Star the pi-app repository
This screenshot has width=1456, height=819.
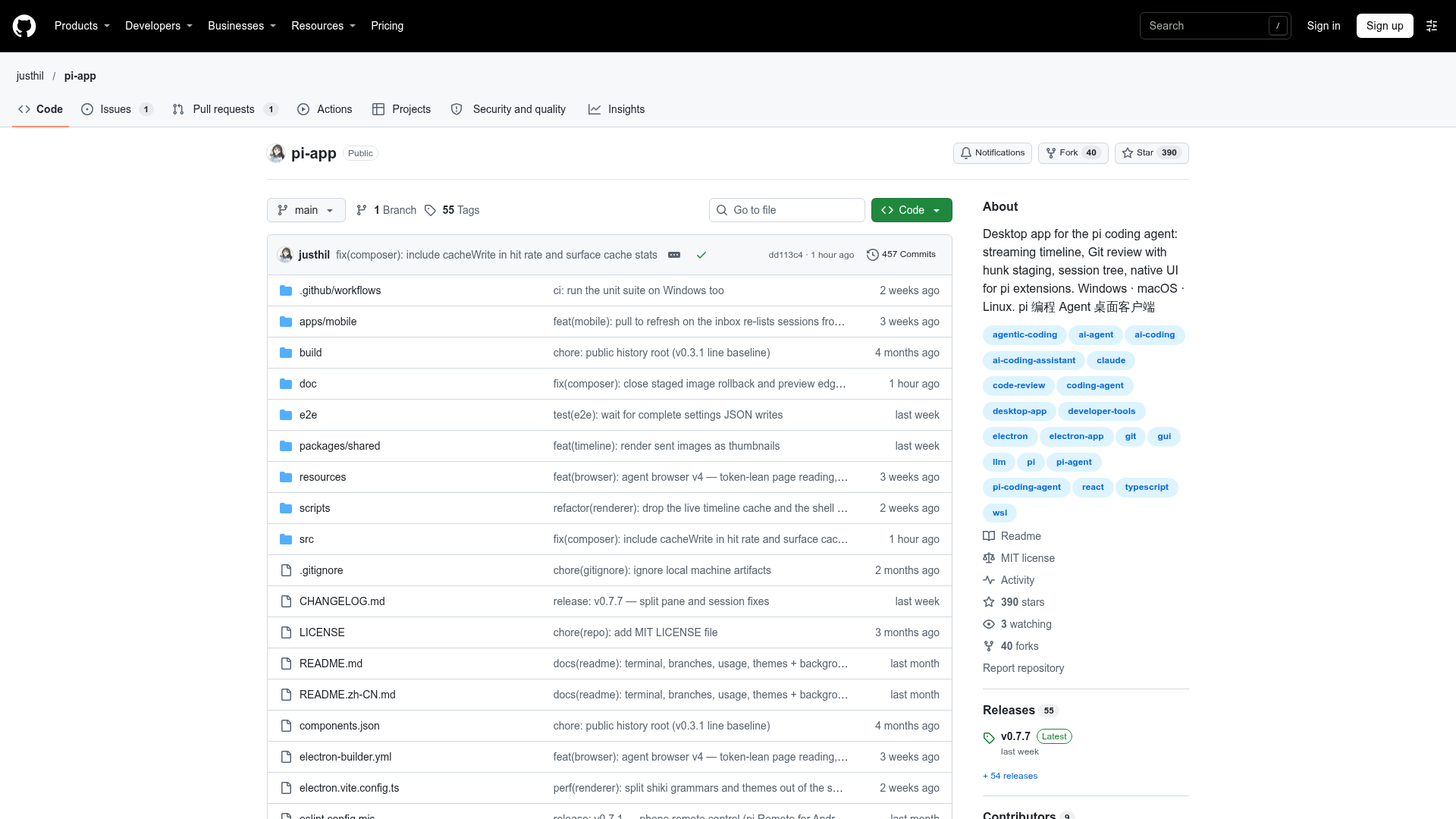tap(1151, 153)
